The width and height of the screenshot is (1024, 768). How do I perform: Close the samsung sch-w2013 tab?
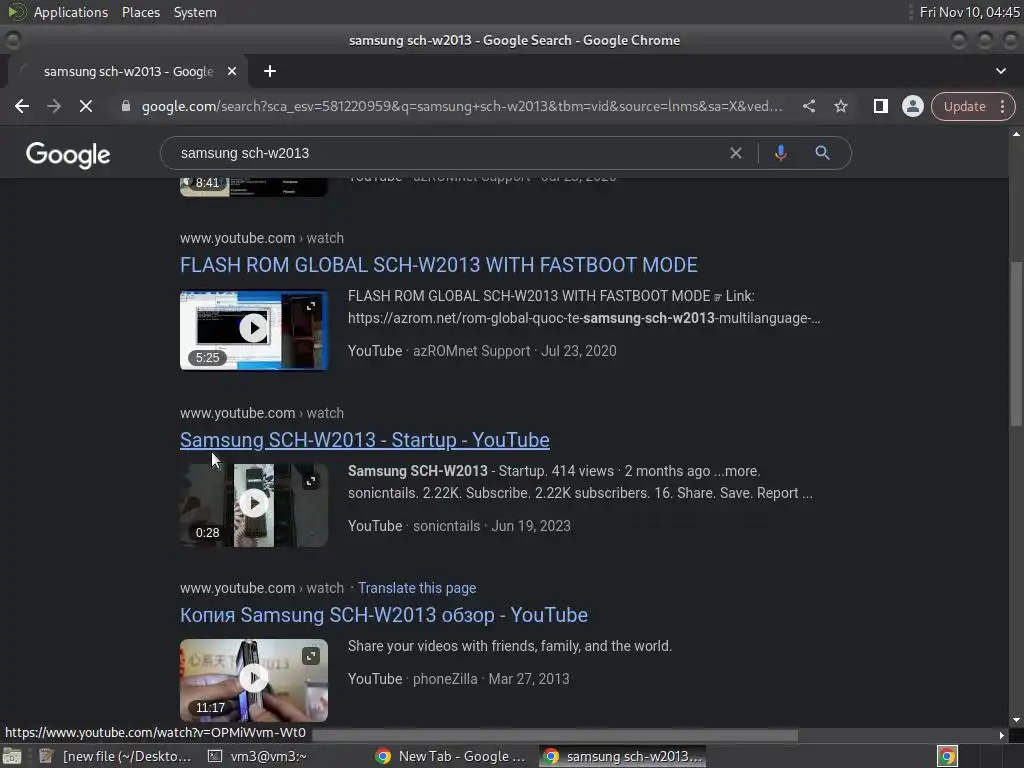coord(232,71)
